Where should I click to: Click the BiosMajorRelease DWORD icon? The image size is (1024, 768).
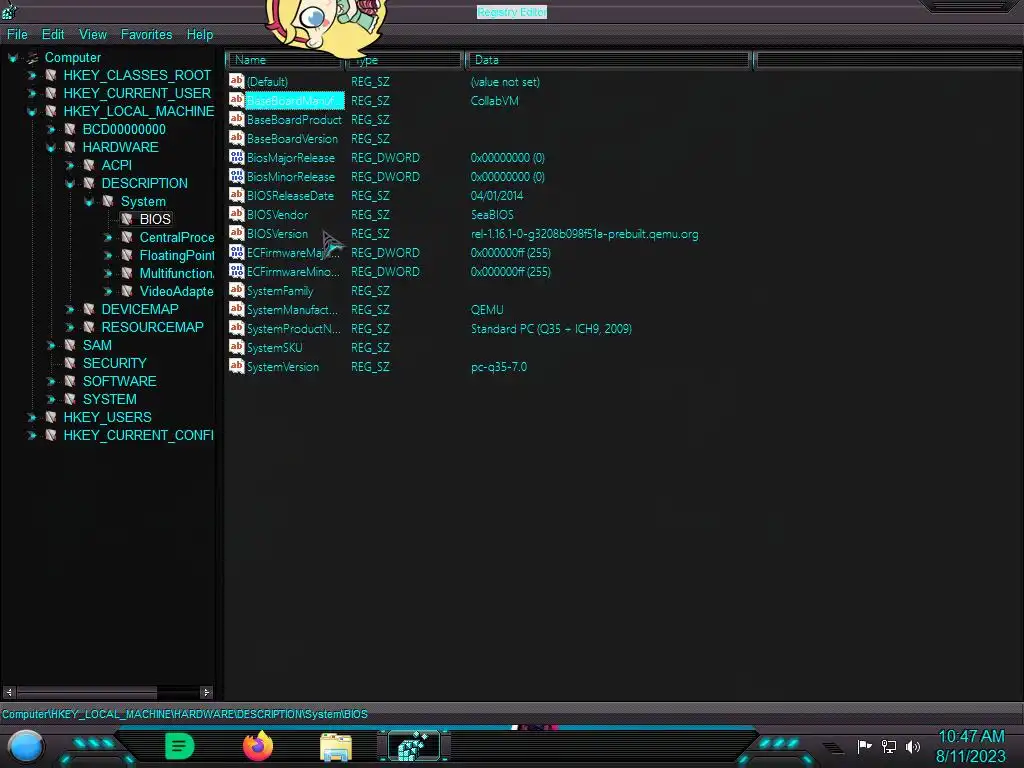[x=236, y=157]
